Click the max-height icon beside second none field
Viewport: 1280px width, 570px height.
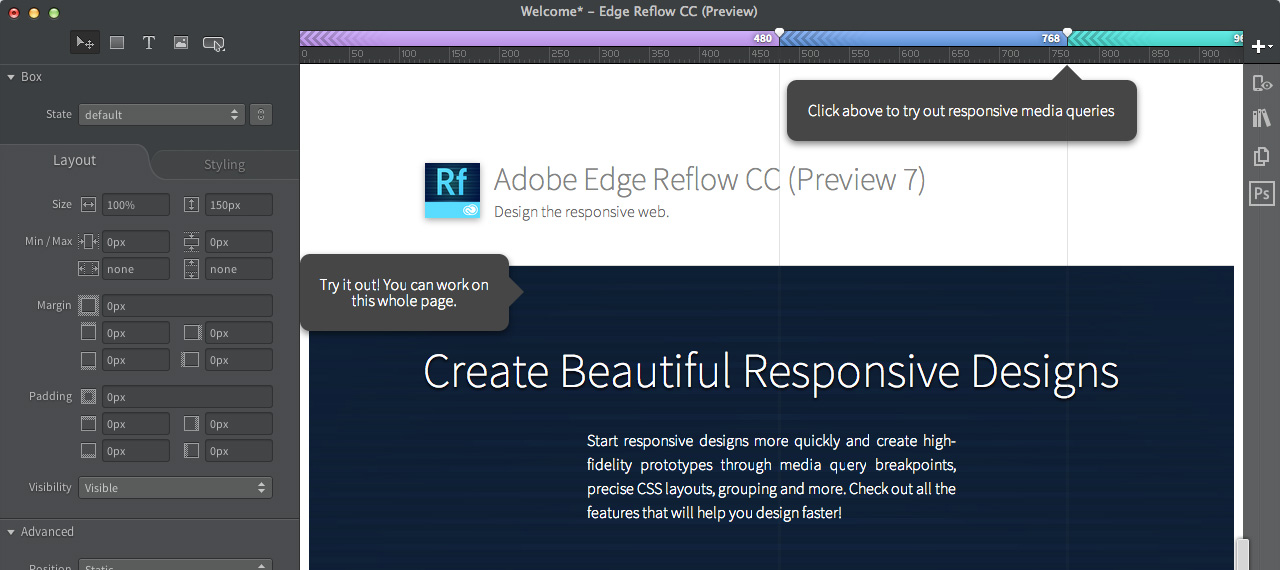click(x=192, y=269)
